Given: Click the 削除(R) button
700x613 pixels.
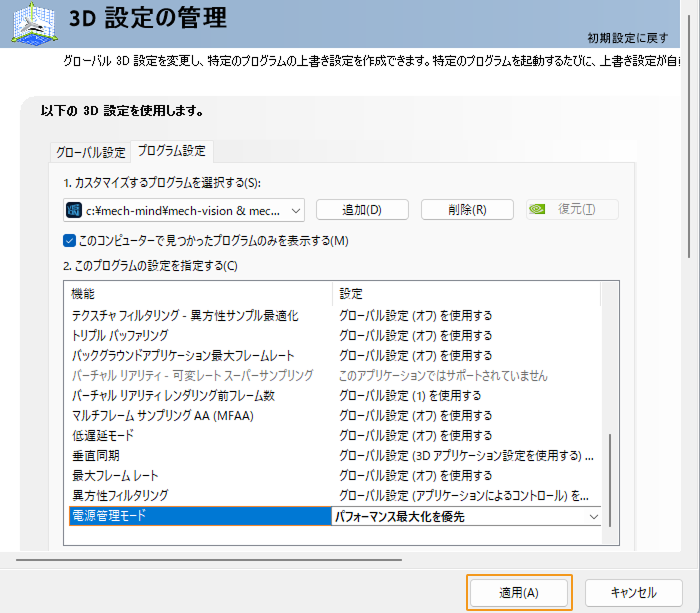Looking at the screenshot, I should click(467, 209).
